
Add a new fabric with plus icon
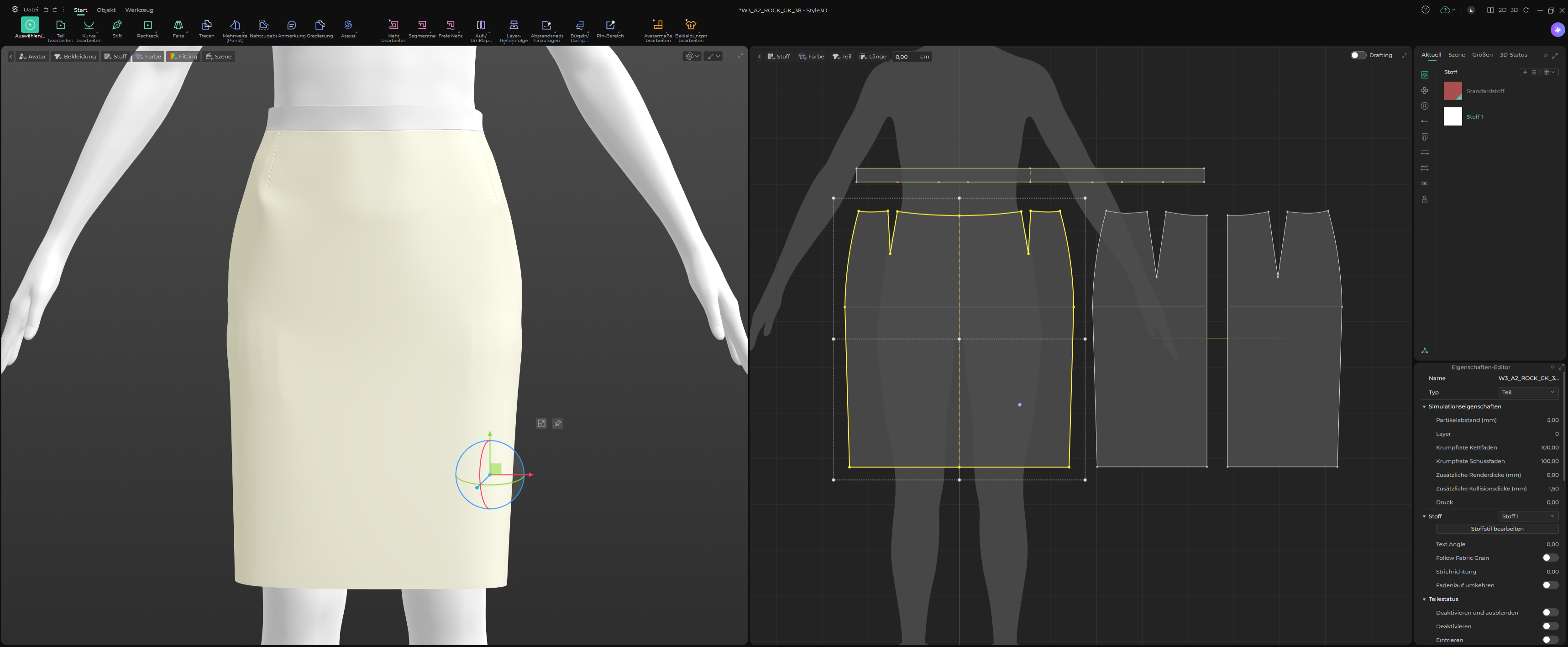point(1525,72)
